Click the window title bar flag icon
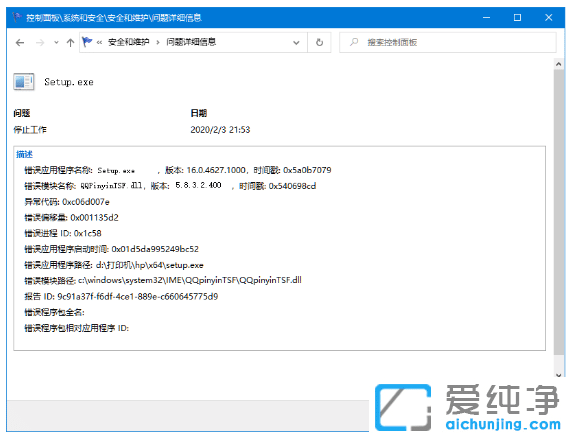The height and width of the screenshot is (437, 569). (17, 17)
